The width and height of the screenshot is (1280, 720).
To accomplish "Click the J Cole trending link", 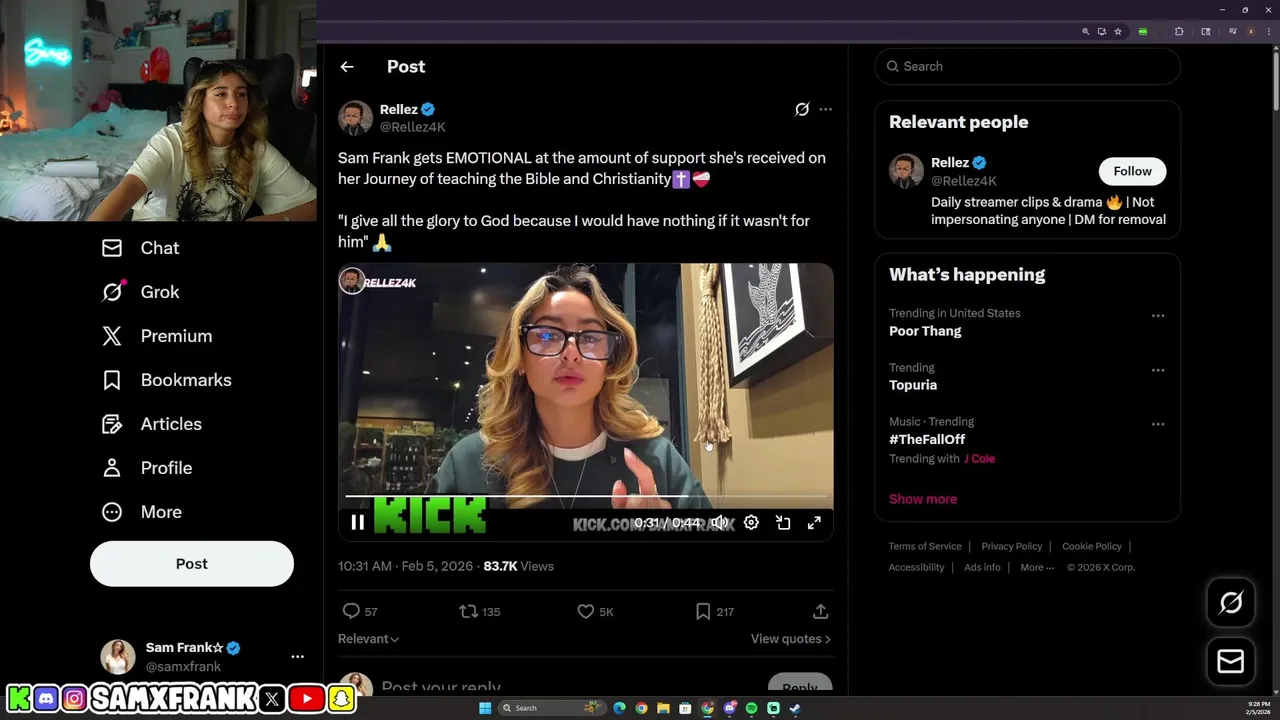I will pyautogui.click(x=980, y=459).
